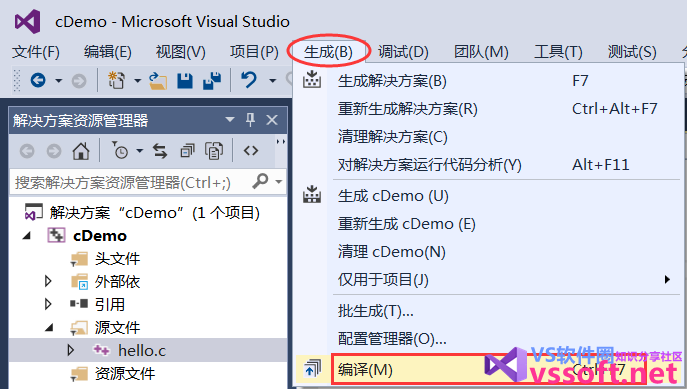Open the 测试(S) test menu
The image size is (687, 389).
(632, 52)
